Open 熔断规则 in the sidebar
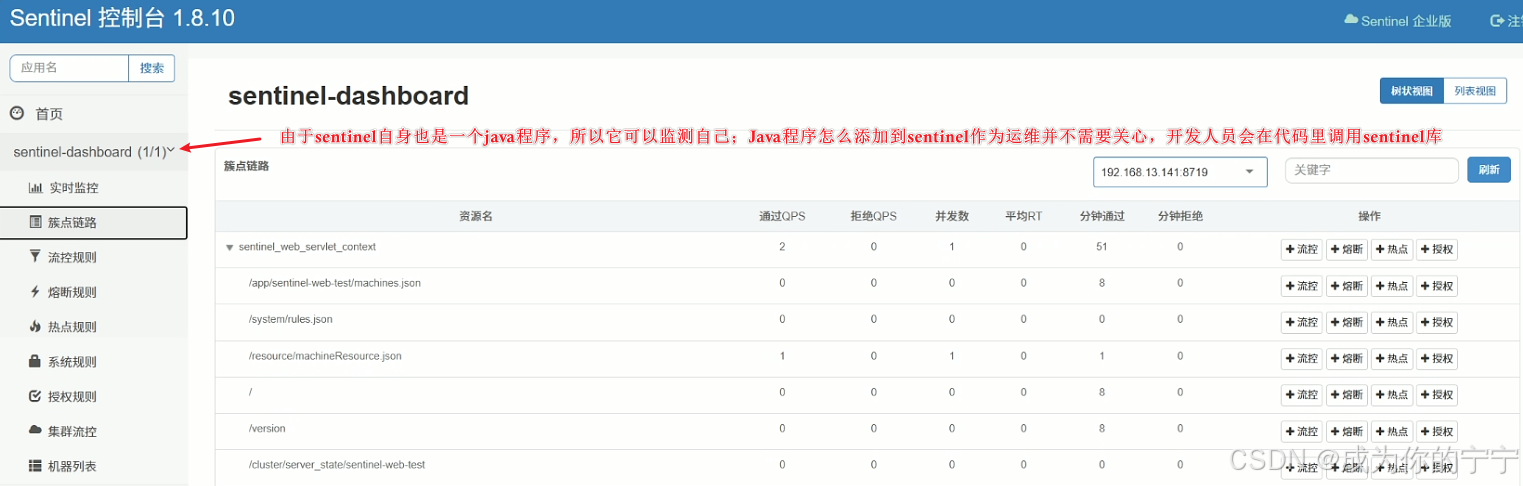This screenshot has height=486, width=1523. 73,292
